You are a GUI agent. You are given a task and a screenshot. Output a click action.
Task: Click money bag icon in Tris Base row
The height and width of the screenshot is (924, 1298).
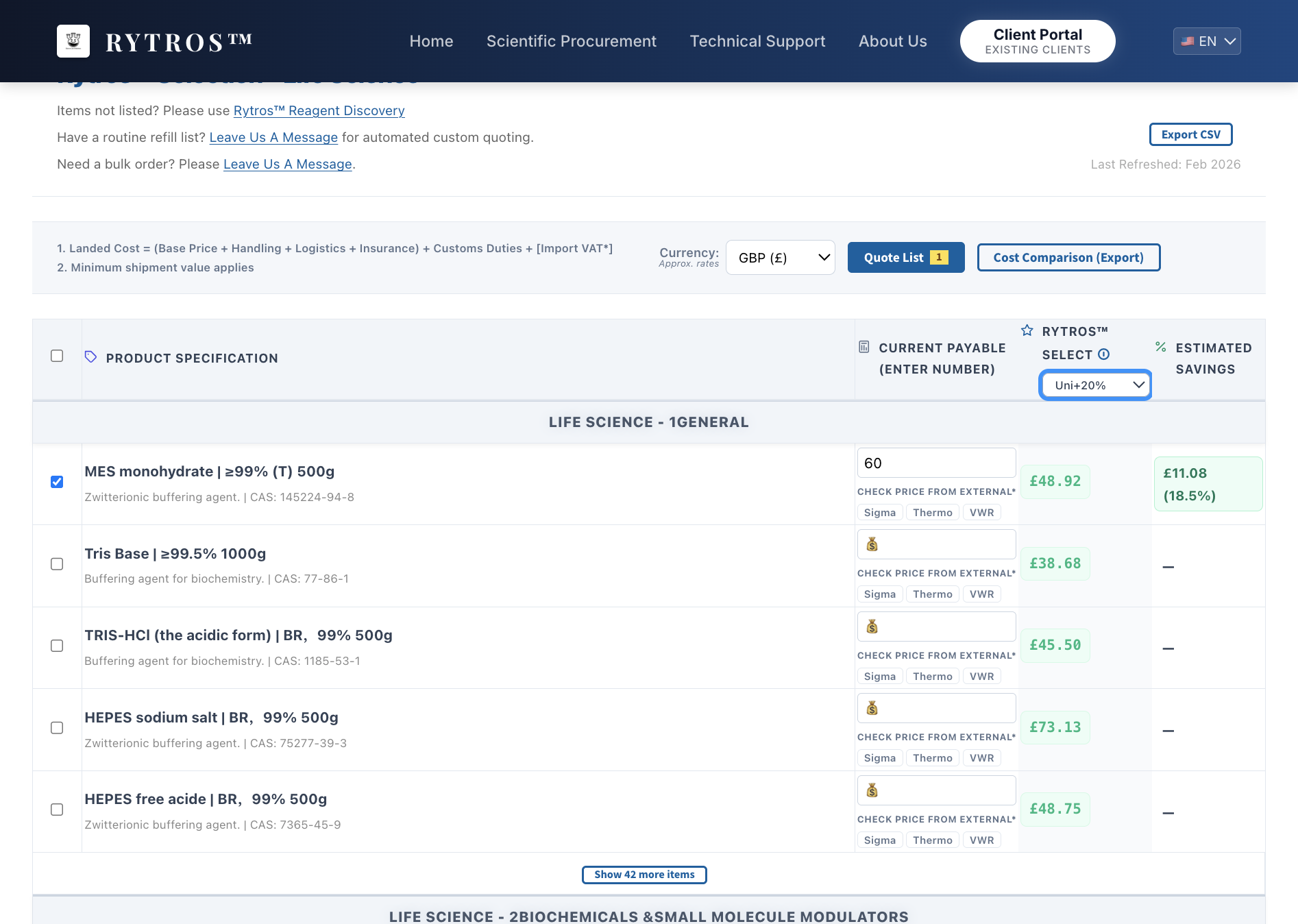(x=872, y=544)
